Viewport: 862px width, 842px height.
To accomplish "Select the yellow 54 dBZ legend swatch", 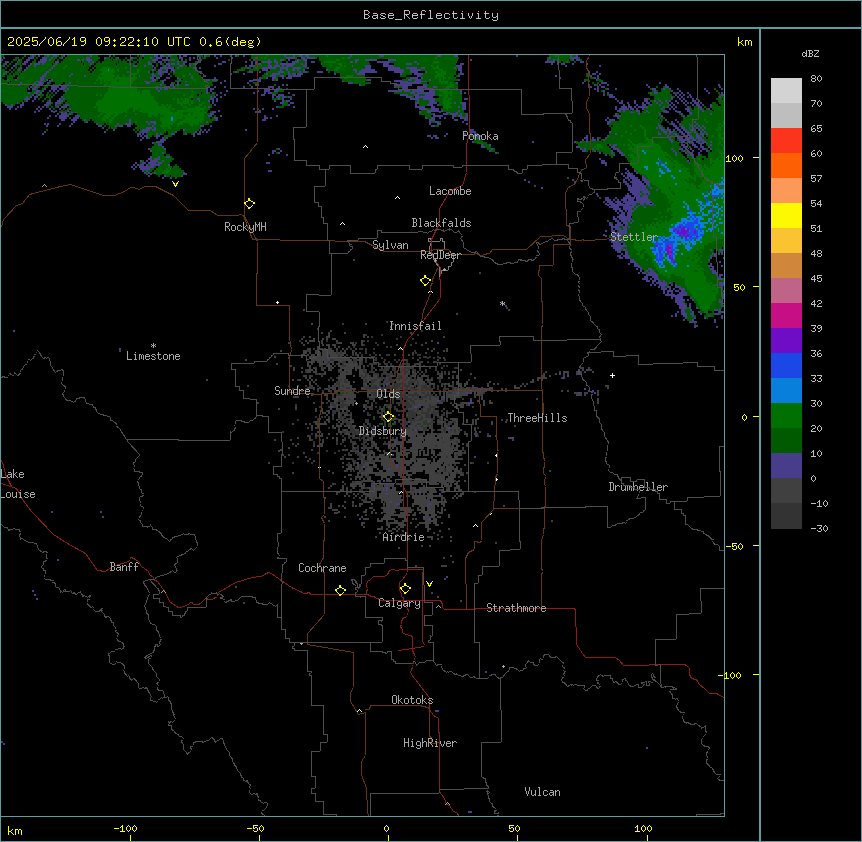I will pyautogui.click(x=786, y=215).
